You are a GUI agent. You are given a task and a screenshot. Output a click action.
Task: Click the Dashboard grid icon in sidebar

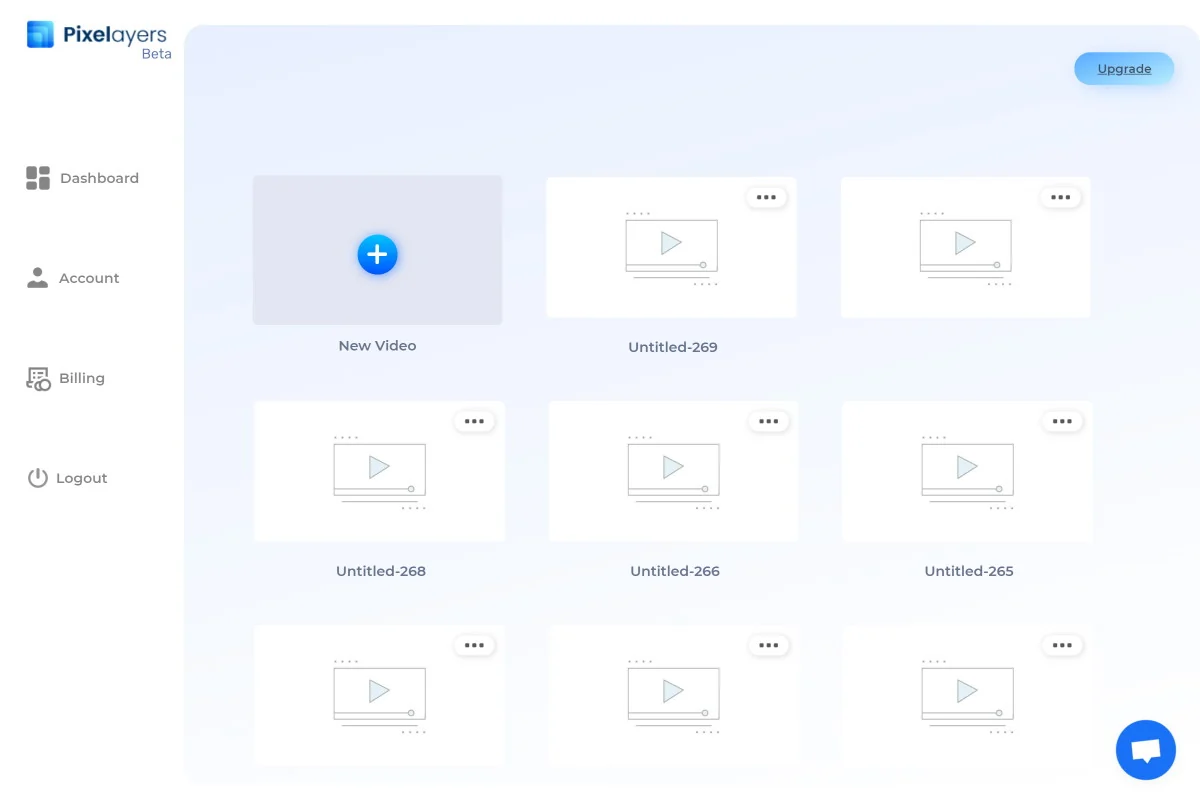[x=37, y=177]
